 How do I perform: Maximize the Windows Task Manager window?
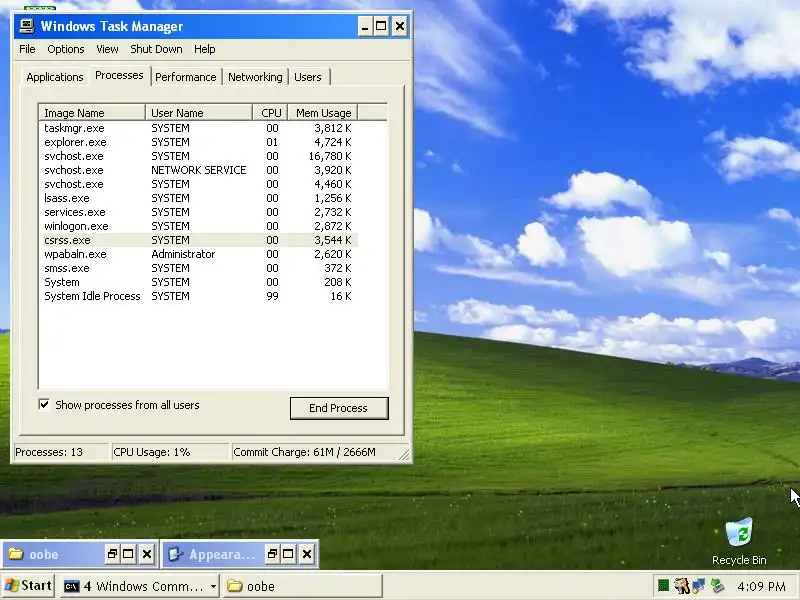point(381,26)
